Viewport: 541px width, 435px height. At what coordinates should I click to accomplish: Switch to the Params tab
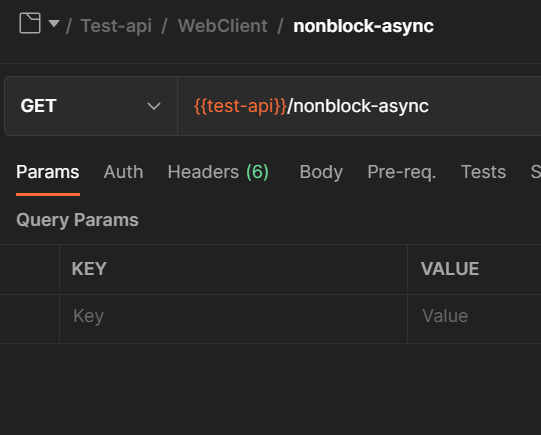point(48,172)
